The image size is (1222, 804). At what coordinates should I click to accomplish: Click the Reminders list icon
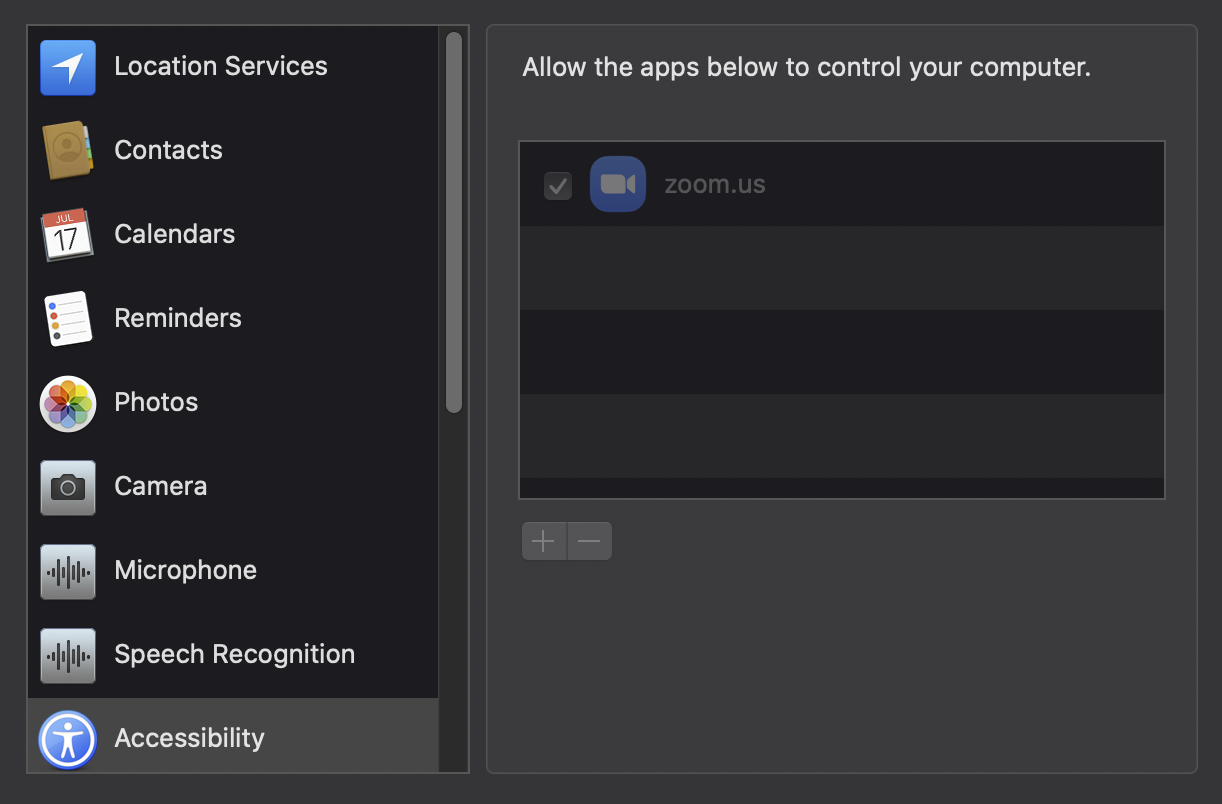(x=68, y=319)
